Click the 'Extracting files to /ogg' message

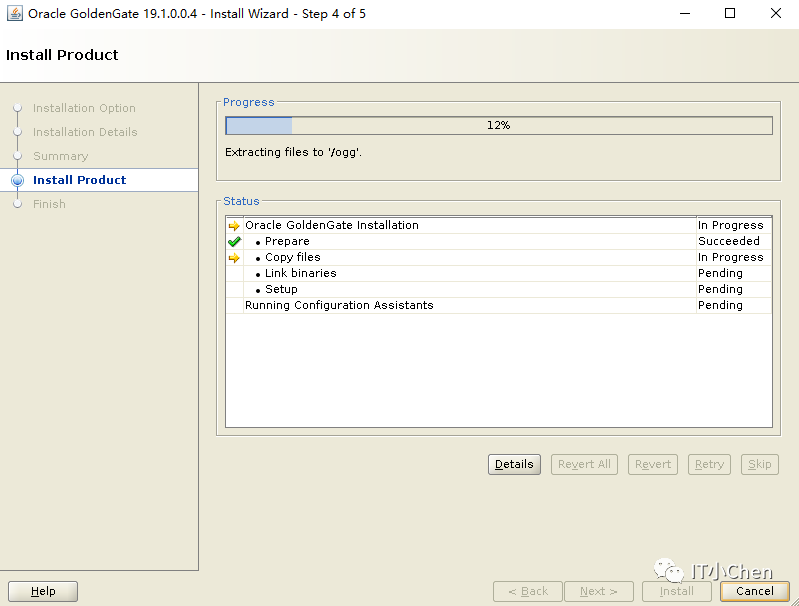294,152
